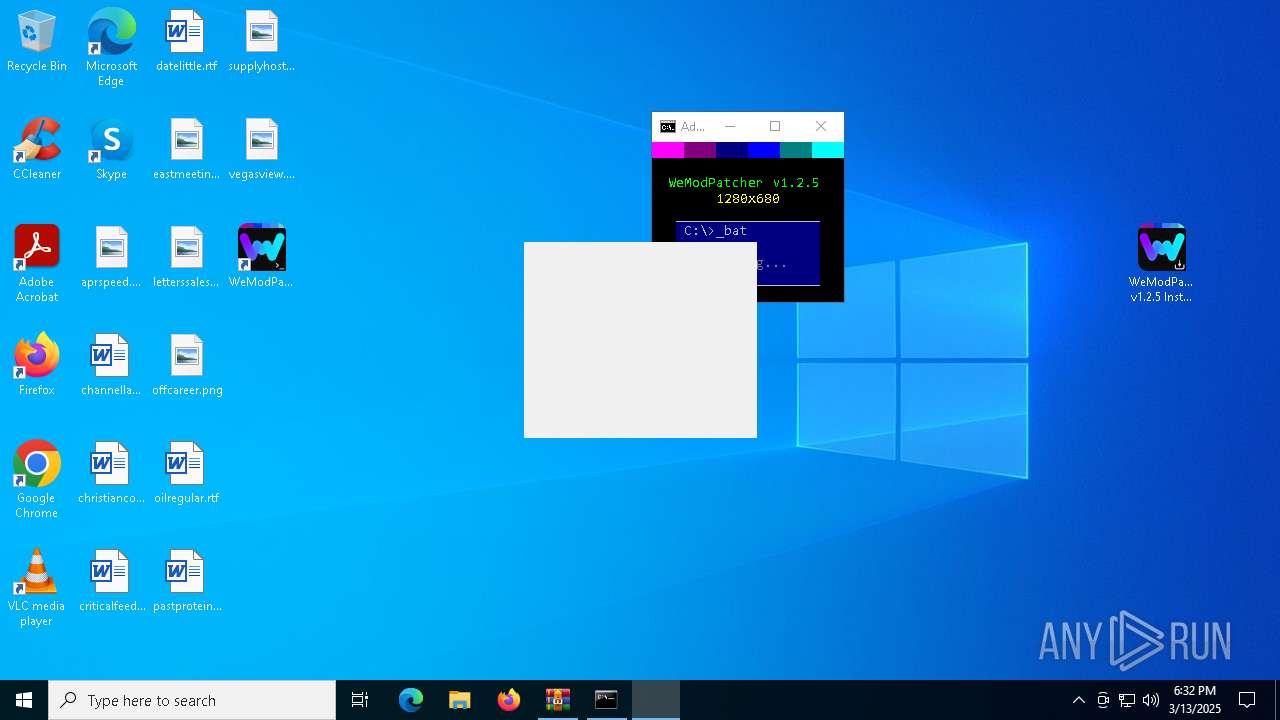Minimize the WeModPatcher console window
Viewport: 1280px width, 720px height.
coord(730,127)
